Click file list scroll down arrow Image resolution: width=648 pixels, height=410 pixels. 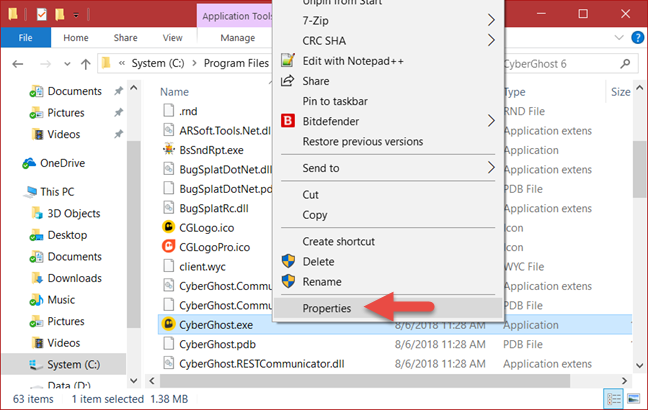click(x=639, y=365)
